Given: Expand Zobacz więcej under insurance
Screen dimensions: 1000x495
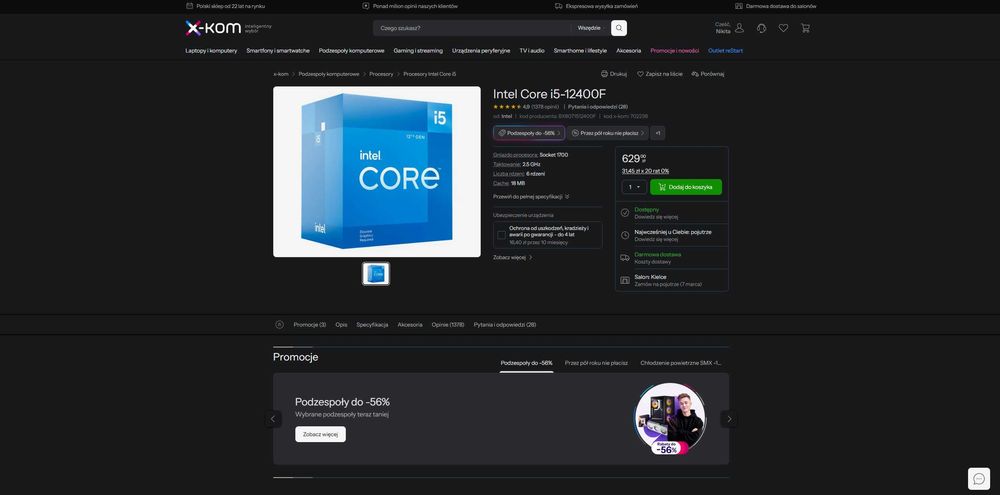Looking at the screenshot, I should 512,258.
